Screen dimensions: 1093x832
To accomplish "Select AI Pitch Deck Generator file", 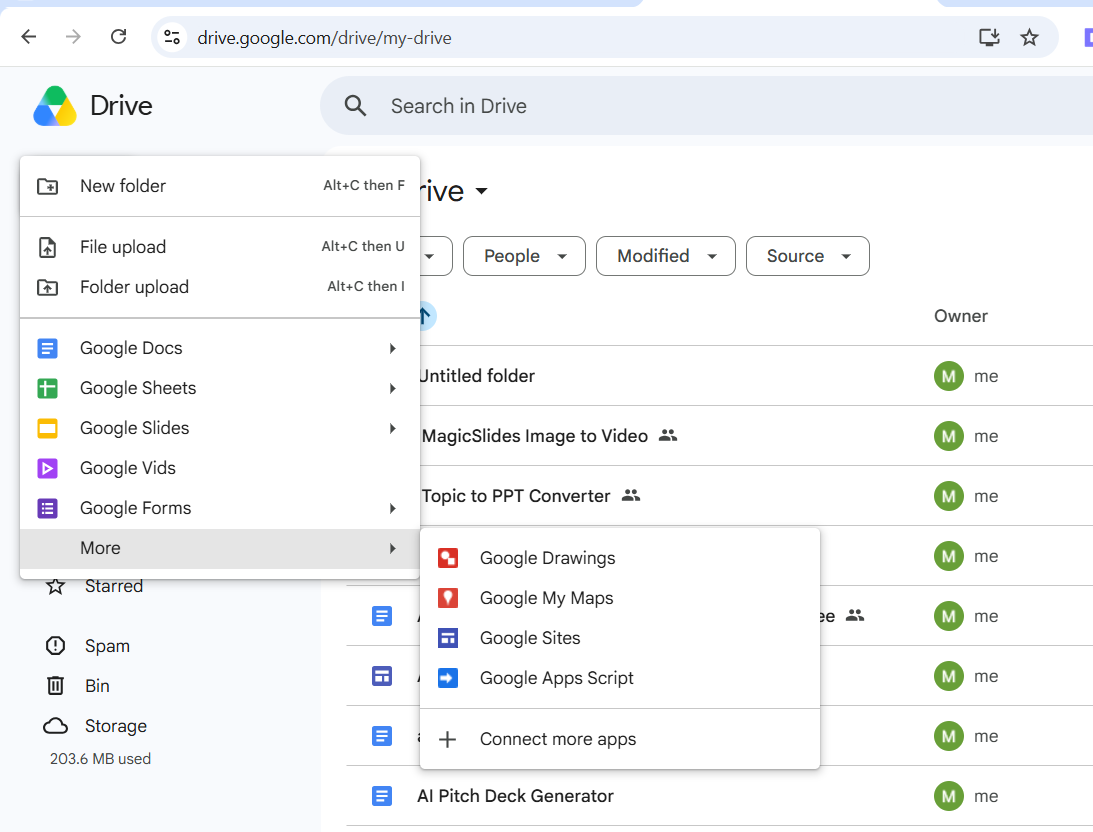I will (515, 796).
